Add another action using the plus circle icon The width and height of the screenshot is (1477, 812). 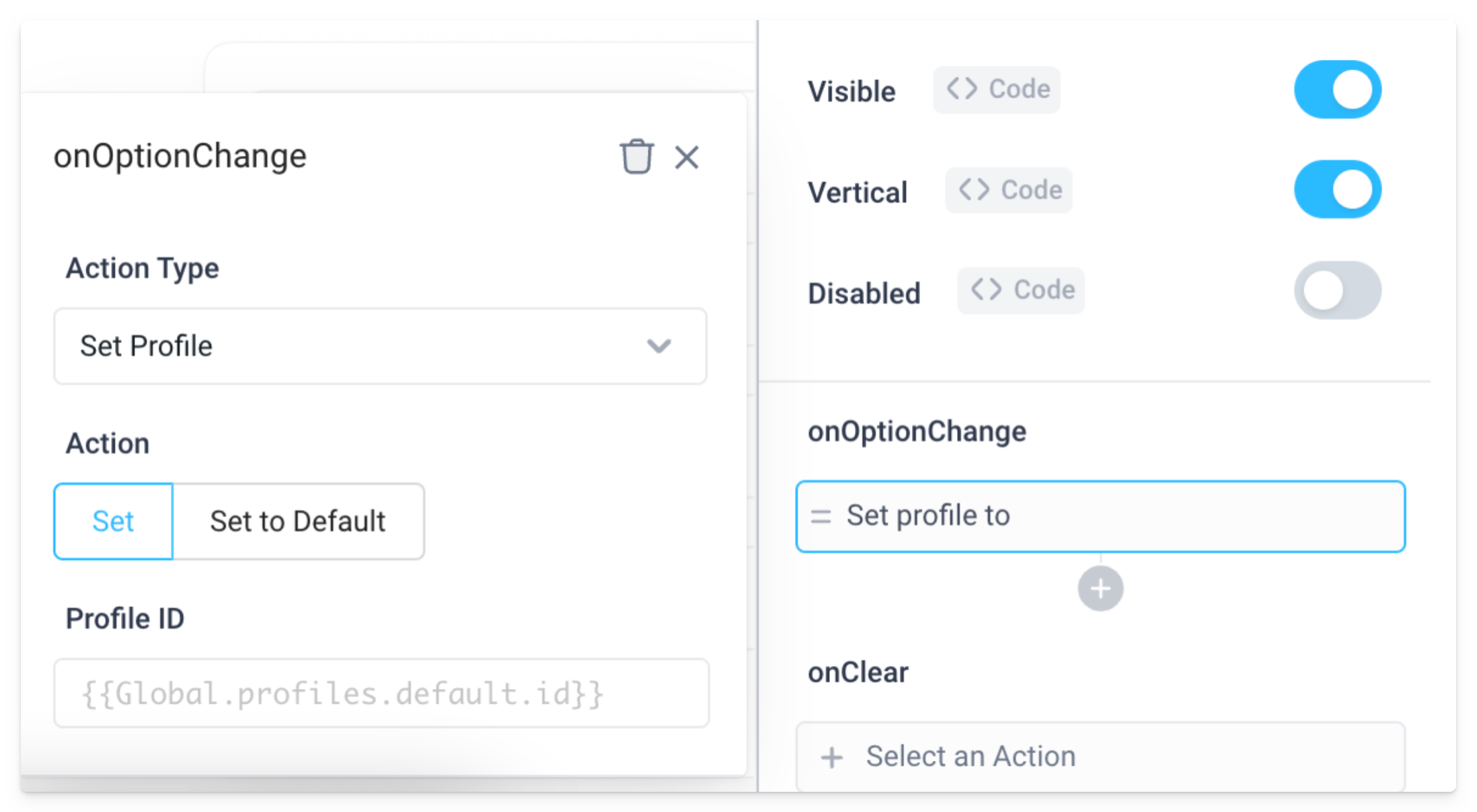[1100, 589]
